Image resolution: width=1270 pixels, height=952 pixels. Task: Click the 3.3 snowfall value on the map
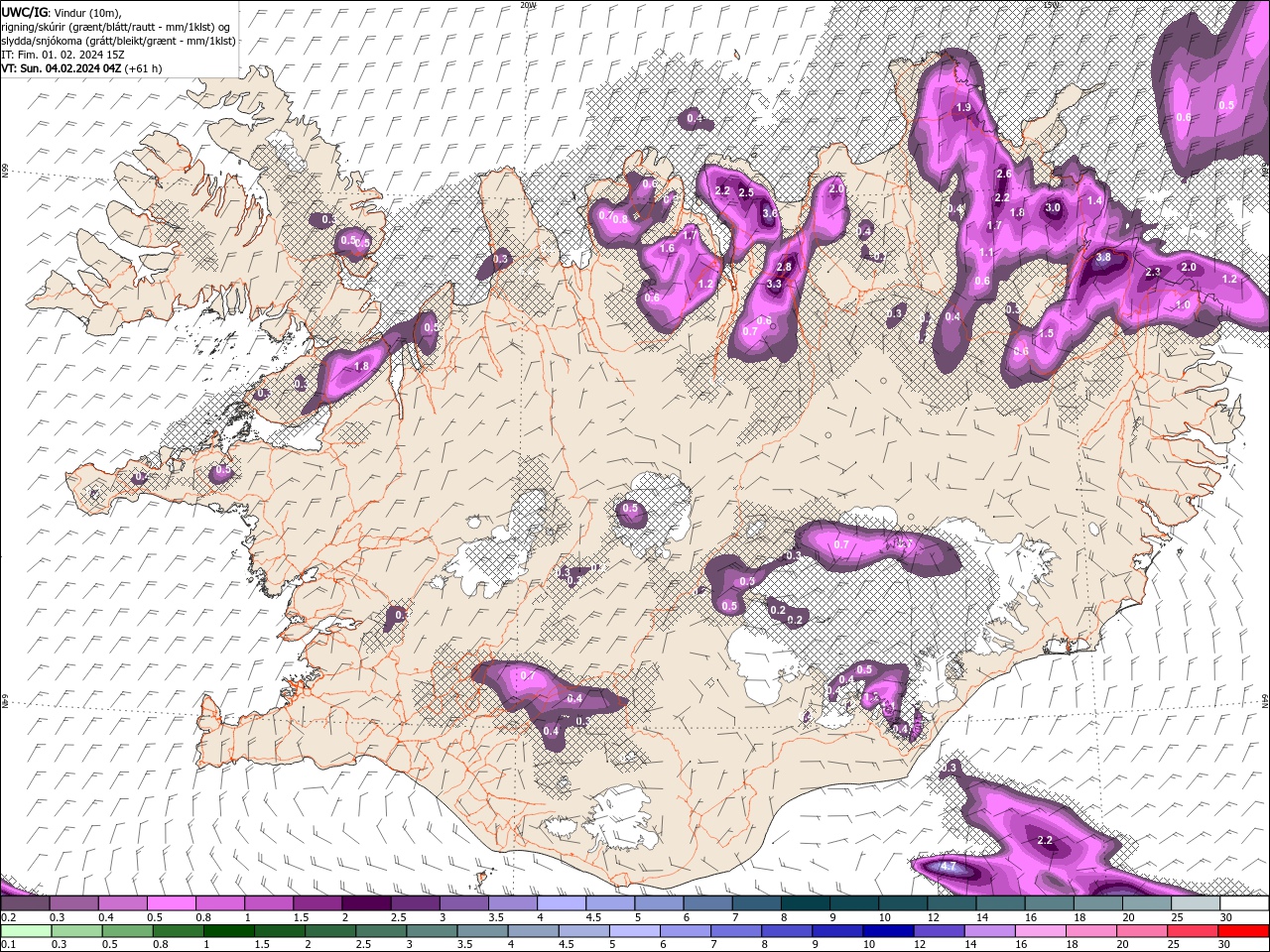click(x=775, y=285)
